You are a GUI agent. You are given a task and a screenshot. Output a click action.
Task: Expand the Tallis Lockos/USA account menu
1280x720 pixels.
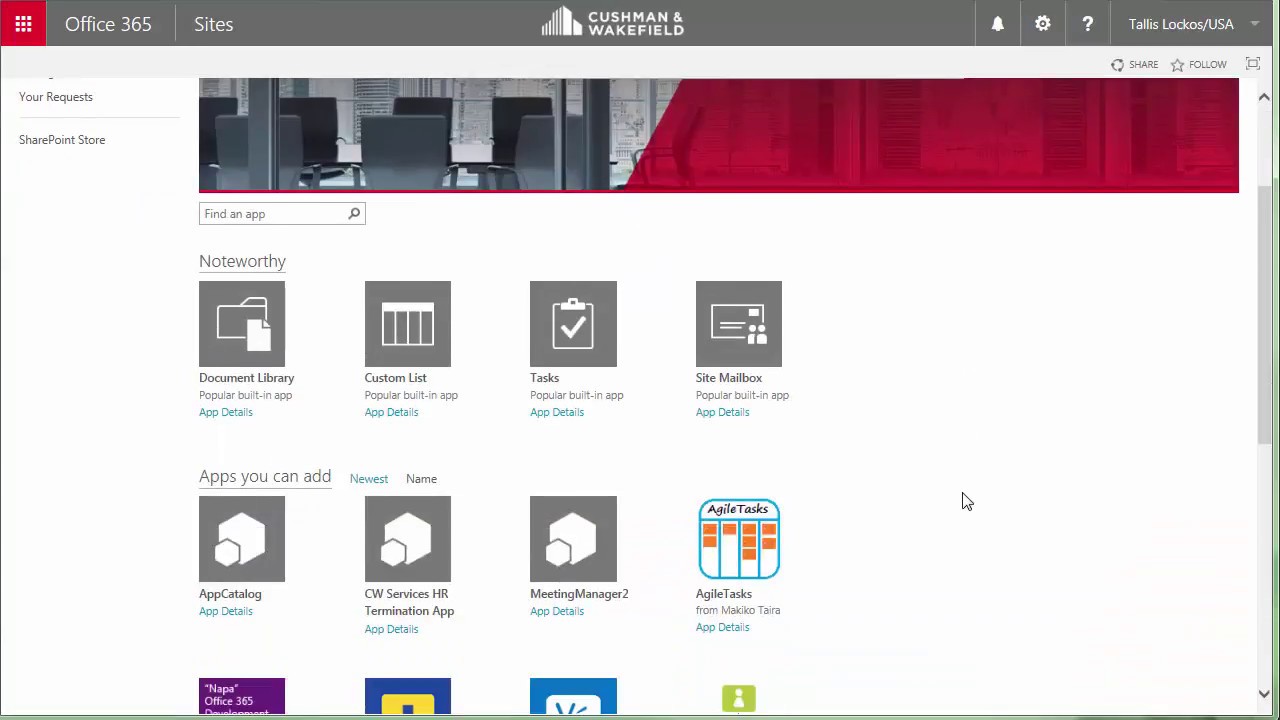1193,23
